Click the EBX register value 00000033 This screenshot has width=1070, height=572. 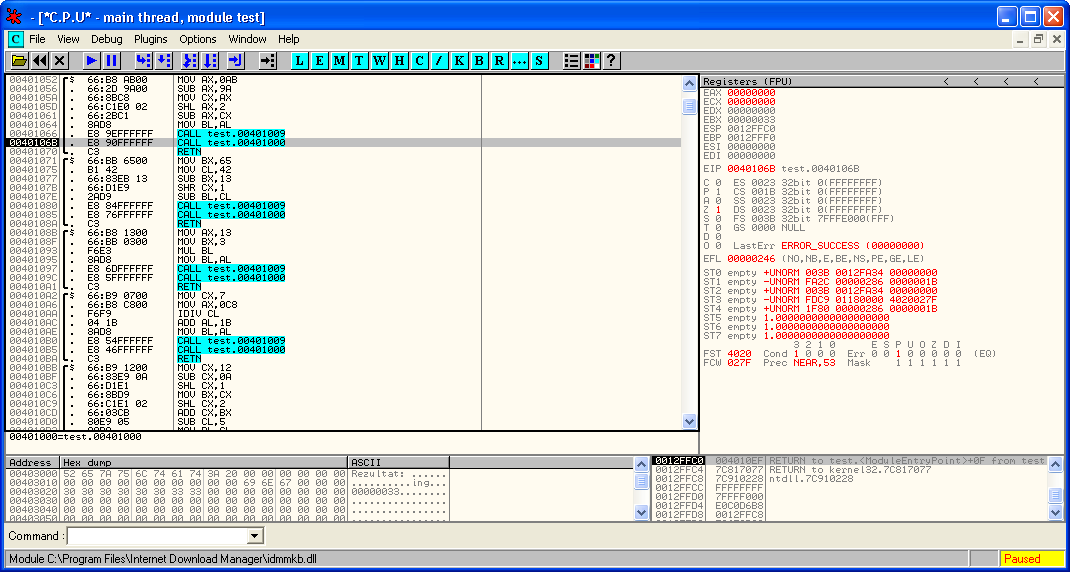[751, 119]
